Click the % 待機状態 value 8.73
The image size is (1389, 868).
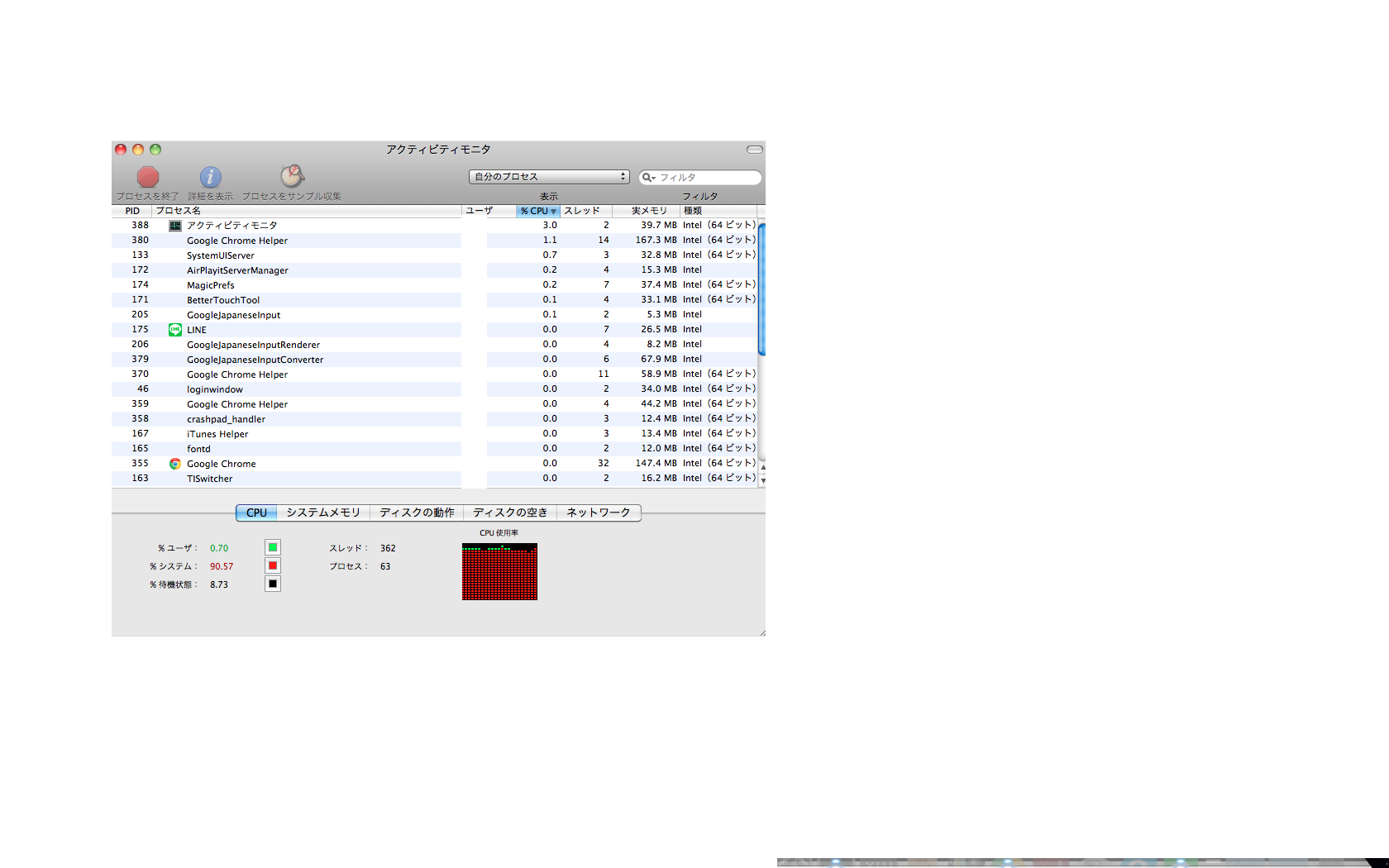[x=219, y=584]
